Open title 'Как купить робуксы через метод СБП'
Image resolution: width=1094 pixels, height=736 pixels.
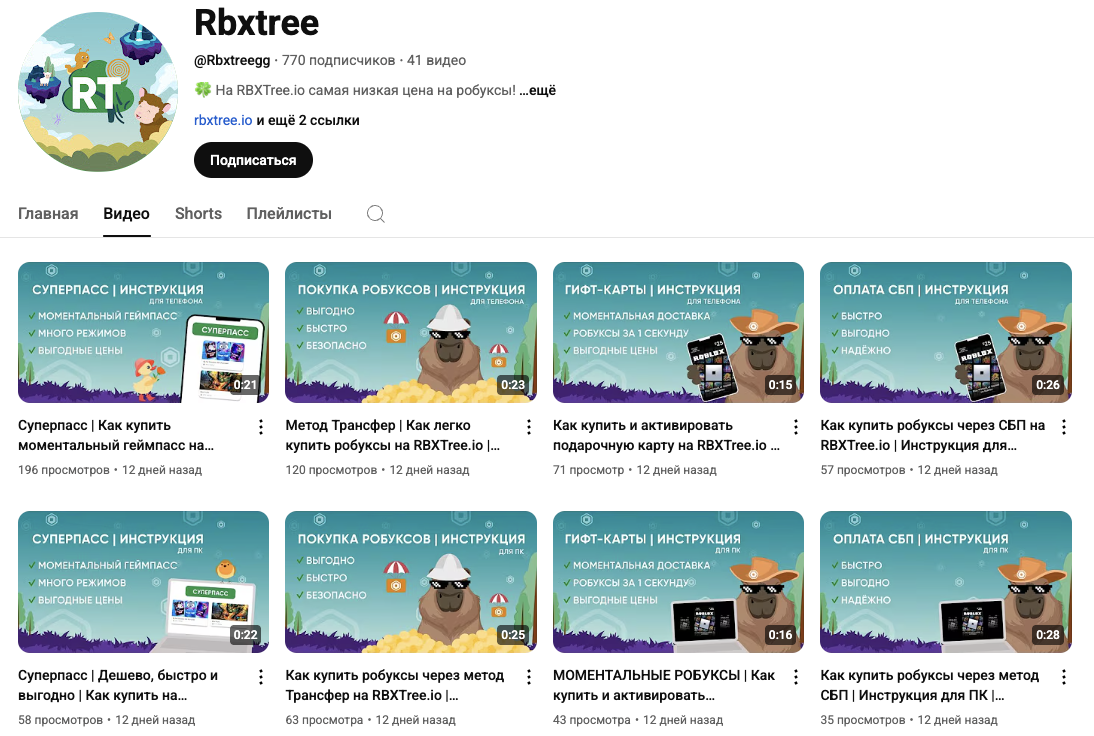[x=930, y=685]
